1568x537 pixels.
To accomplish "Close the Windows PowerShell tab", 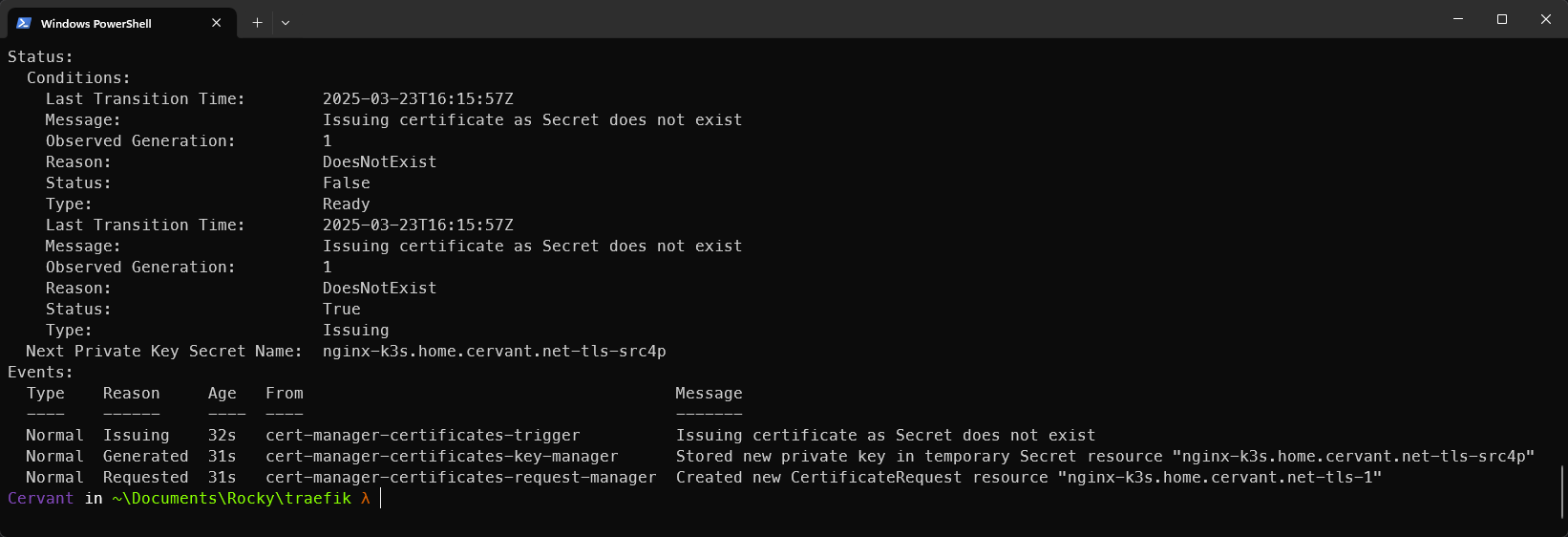I will pos(217,23).
